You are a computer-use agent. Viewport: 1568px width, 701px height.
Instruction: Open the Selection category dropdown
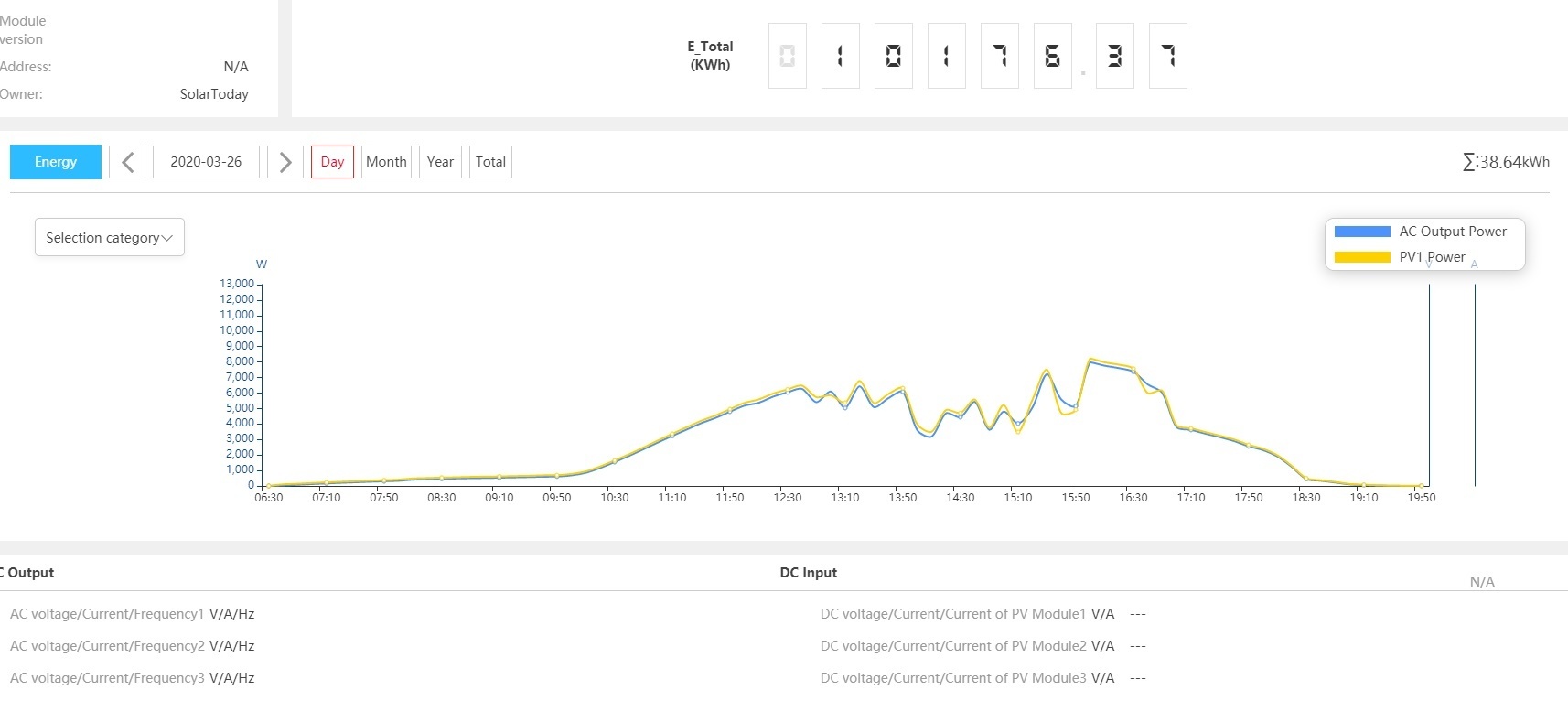tap(110, 238)
